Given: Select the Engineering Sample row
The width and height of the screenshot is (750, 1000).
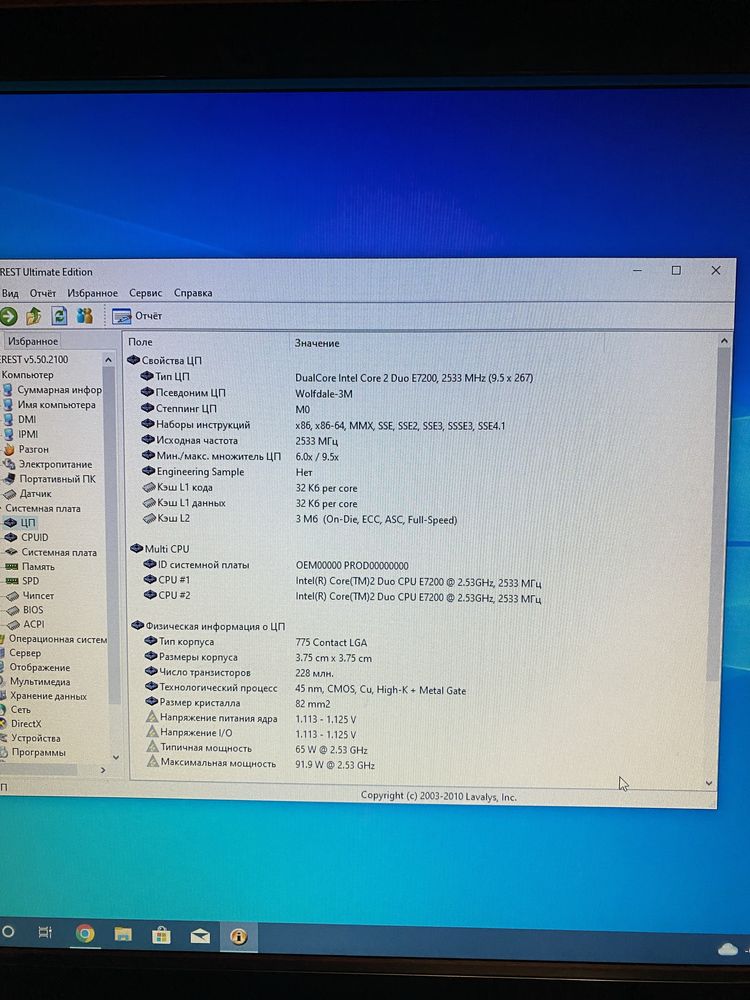Looking at the screenshot, I should (x=227, y=473).
